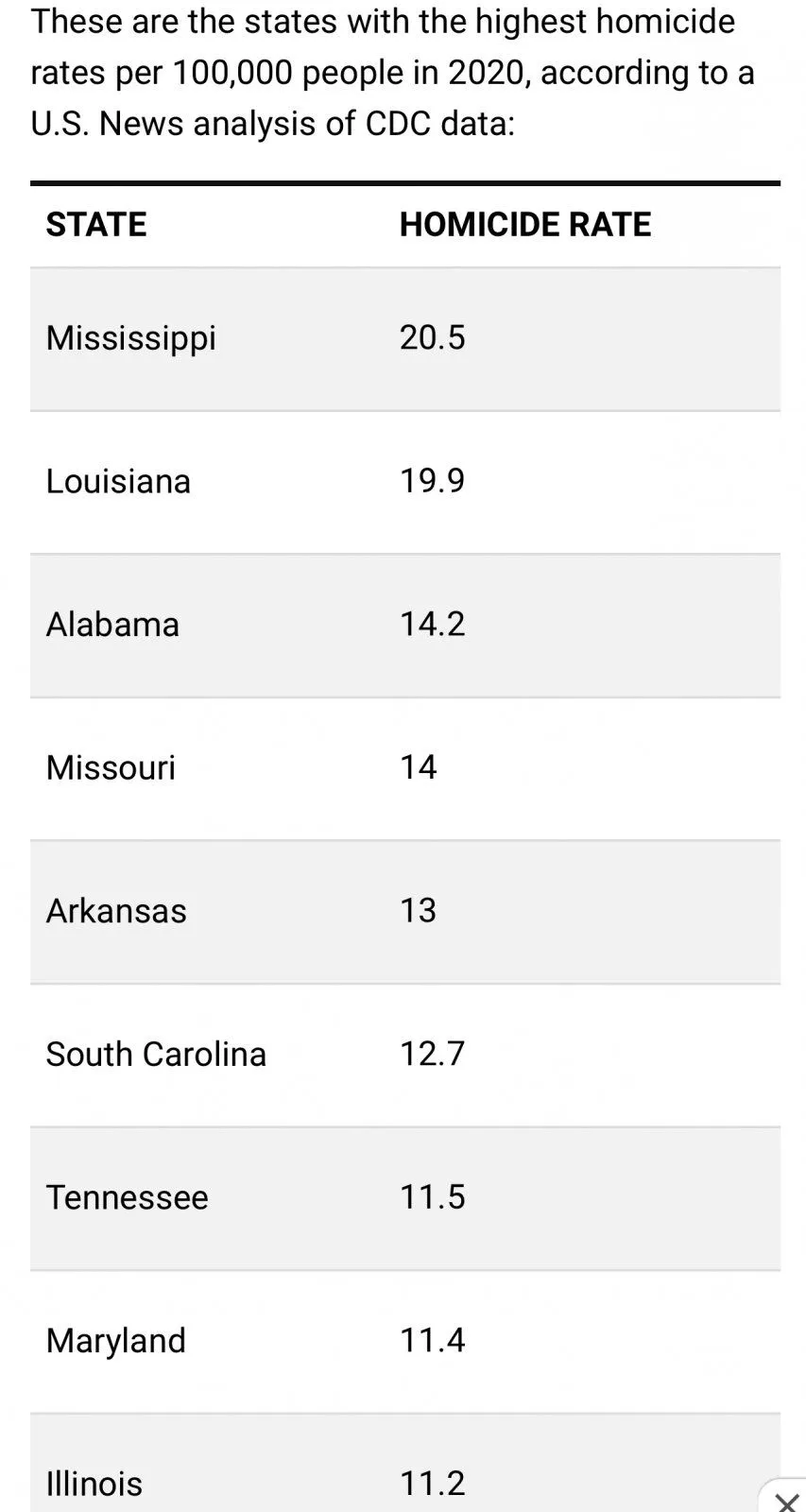This screenshot has height=1512, width=806.
Task: Close the overlay with the X button
Action: tap(786, 1500)
